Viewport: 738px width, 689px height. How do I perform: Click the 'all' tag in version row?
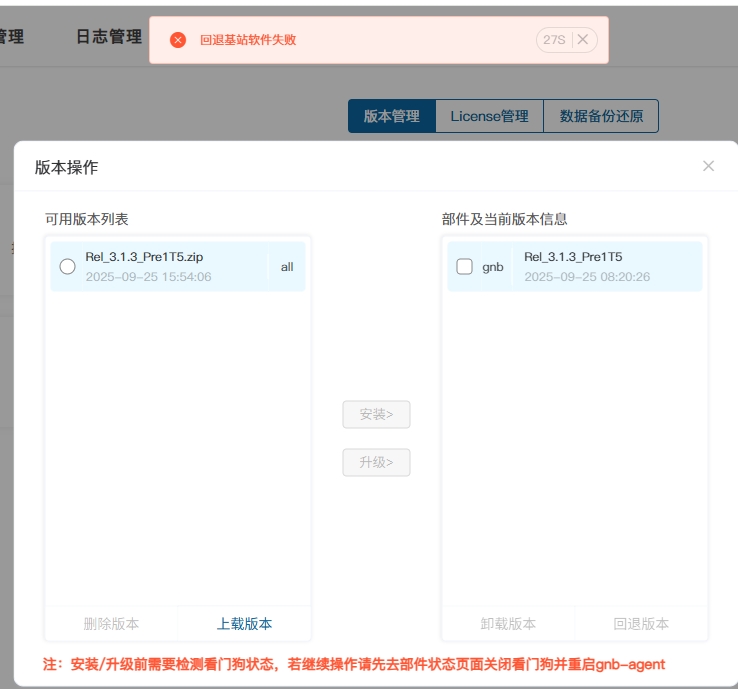[x=287, y=267]
